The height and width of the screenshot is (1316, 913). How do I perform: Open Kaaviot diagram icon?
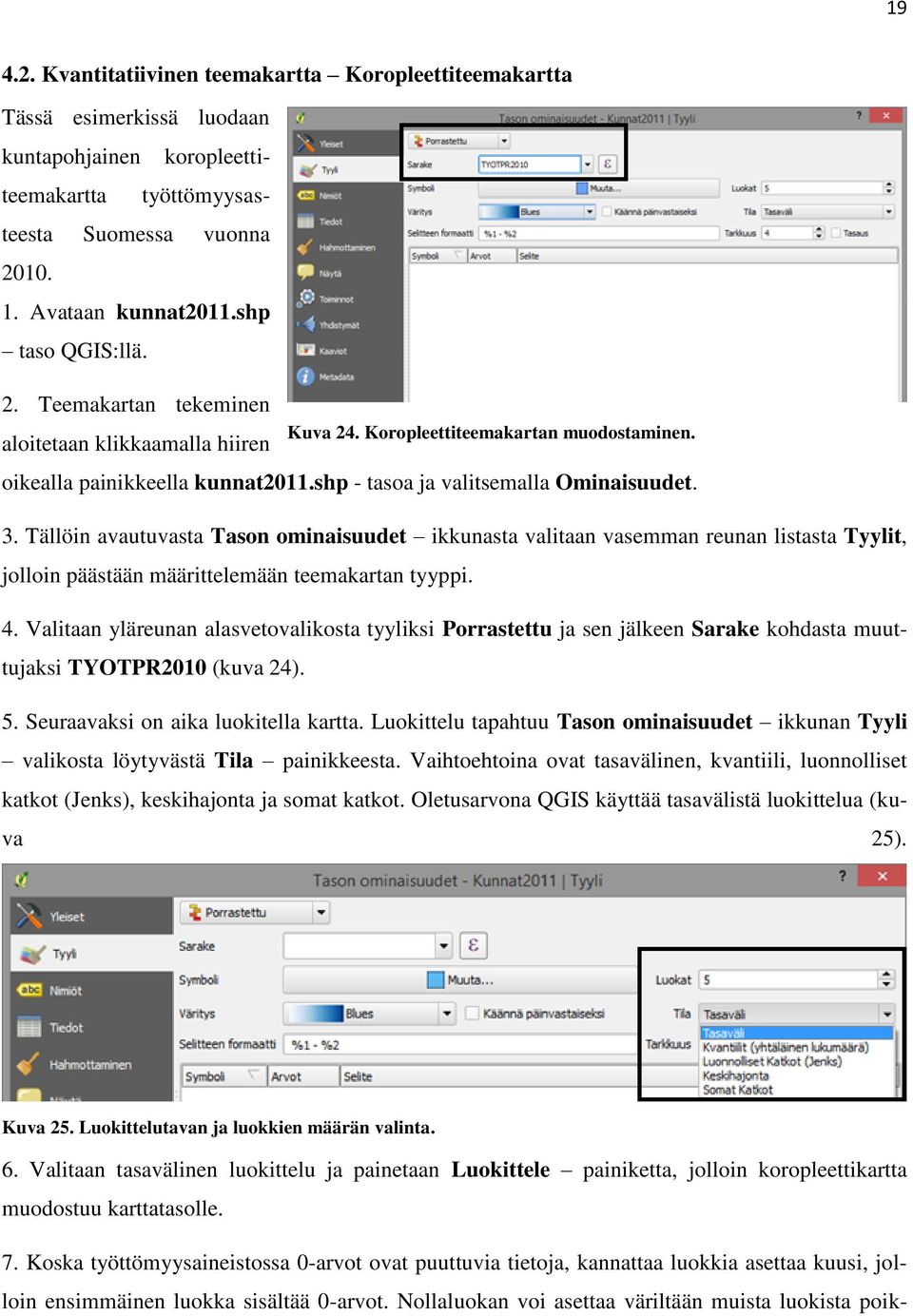pyautogui.click(x=305, y=350)
